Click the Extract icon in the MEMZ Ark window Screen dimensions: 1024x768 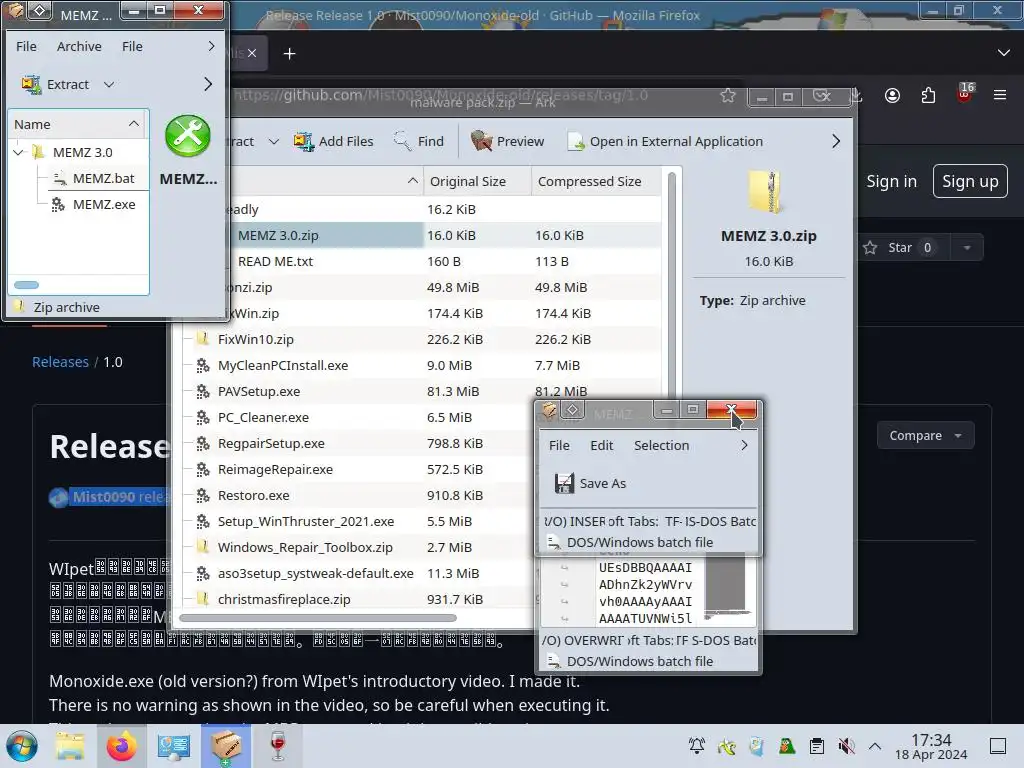tap(31, 84)
